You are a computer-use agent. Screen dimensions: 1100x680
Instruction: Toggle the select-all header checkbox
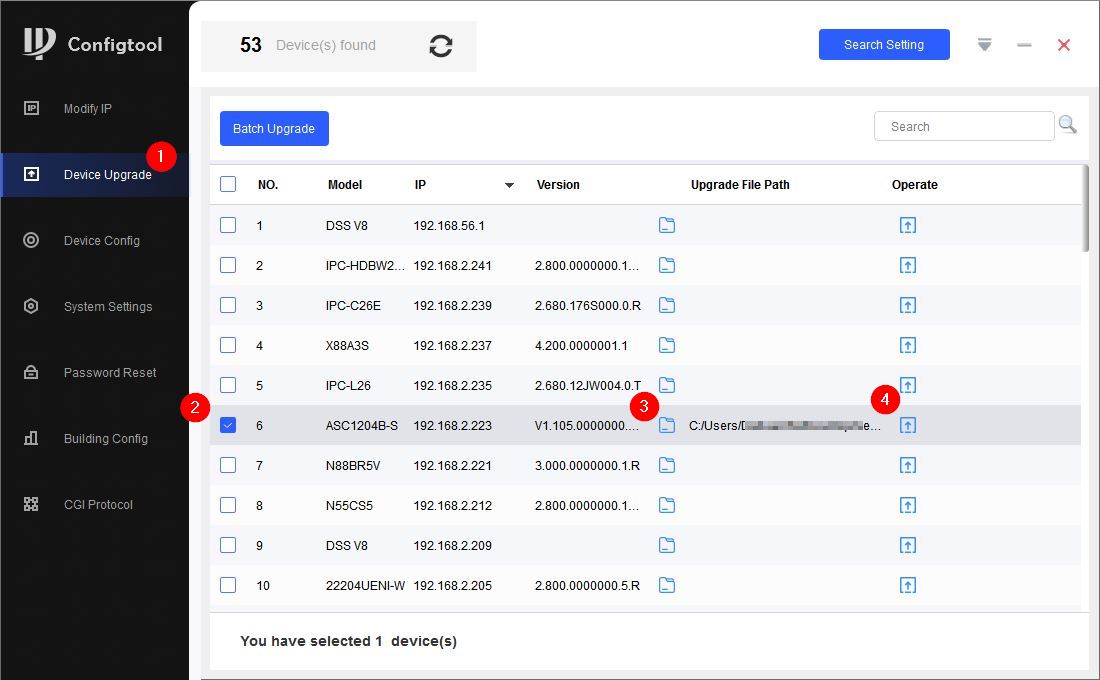click(228, 184)
